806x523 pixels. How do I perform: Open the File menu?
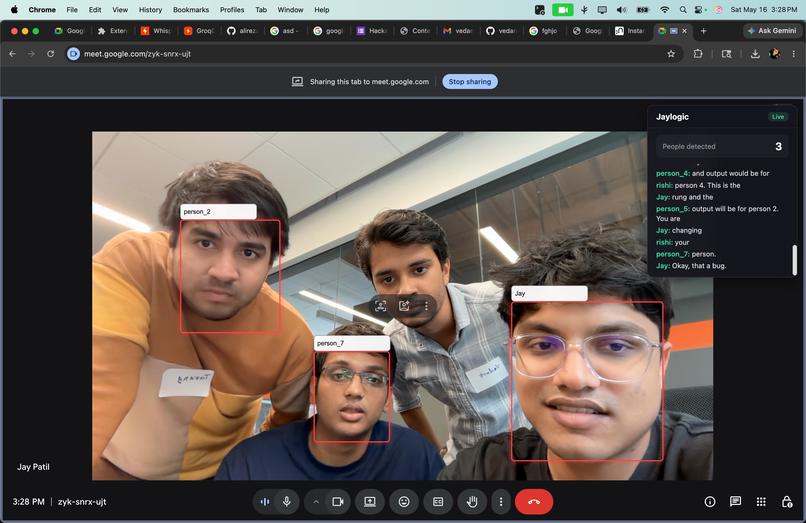[72, 9]
